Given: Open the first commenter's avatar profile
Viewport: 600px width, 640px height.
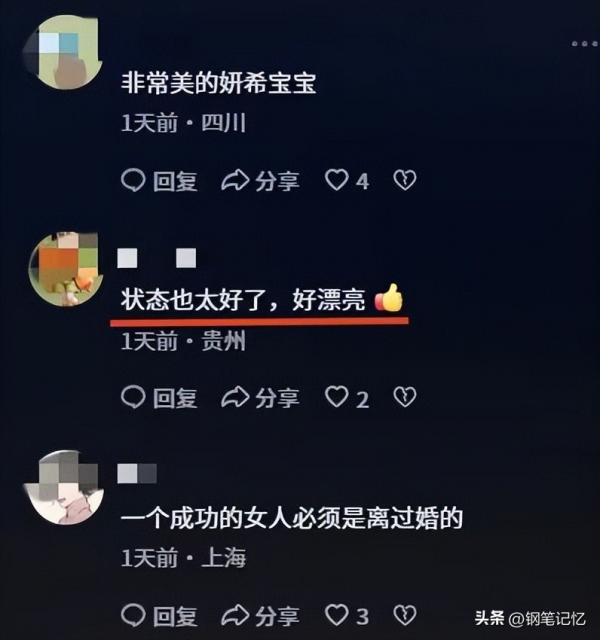Looking at the screenshot, I should (x=63, y=52).
